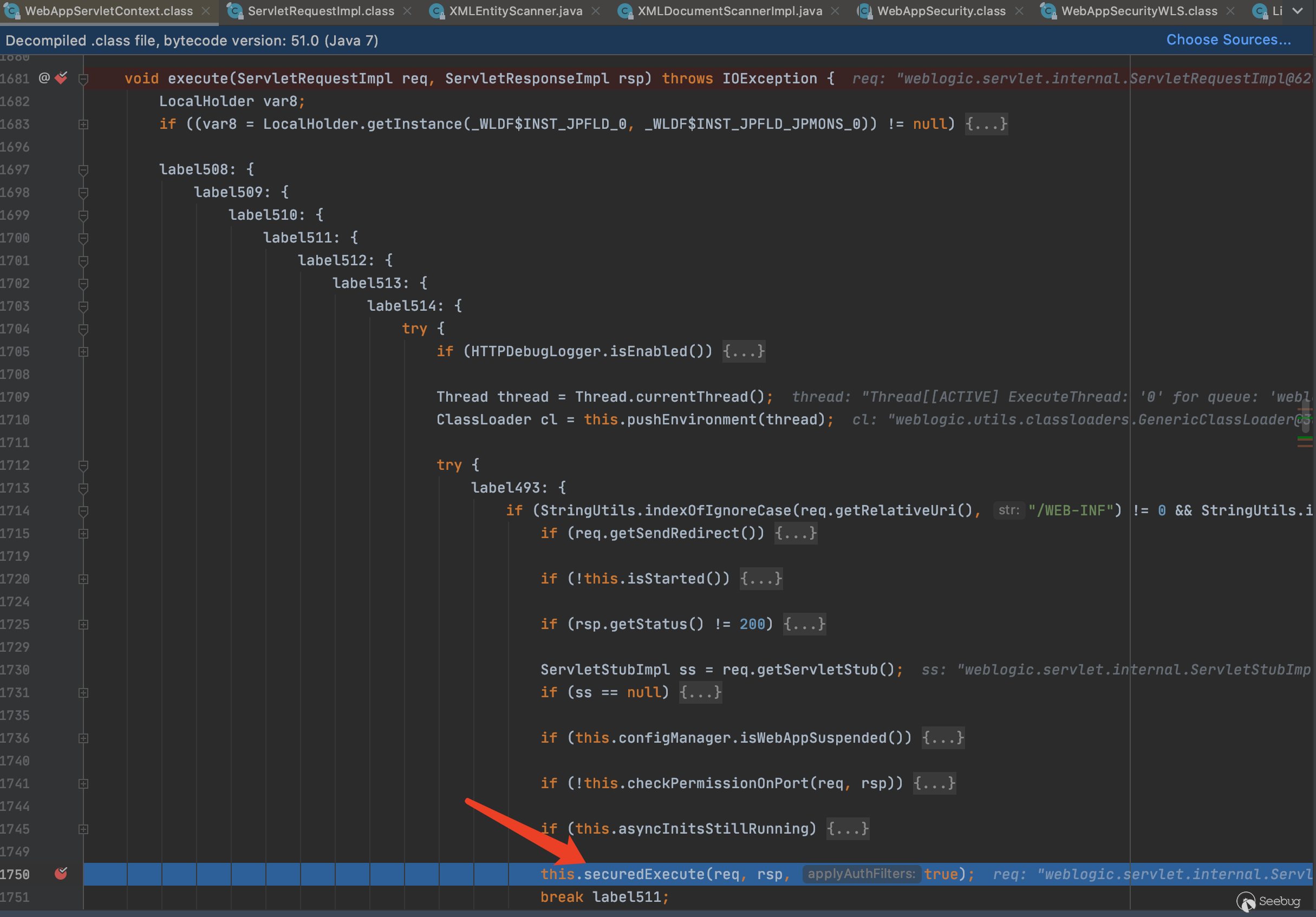Close the ServletRequestImpl.class tab
Viewport: 1316px width, 917px height.
pos(407,11)
